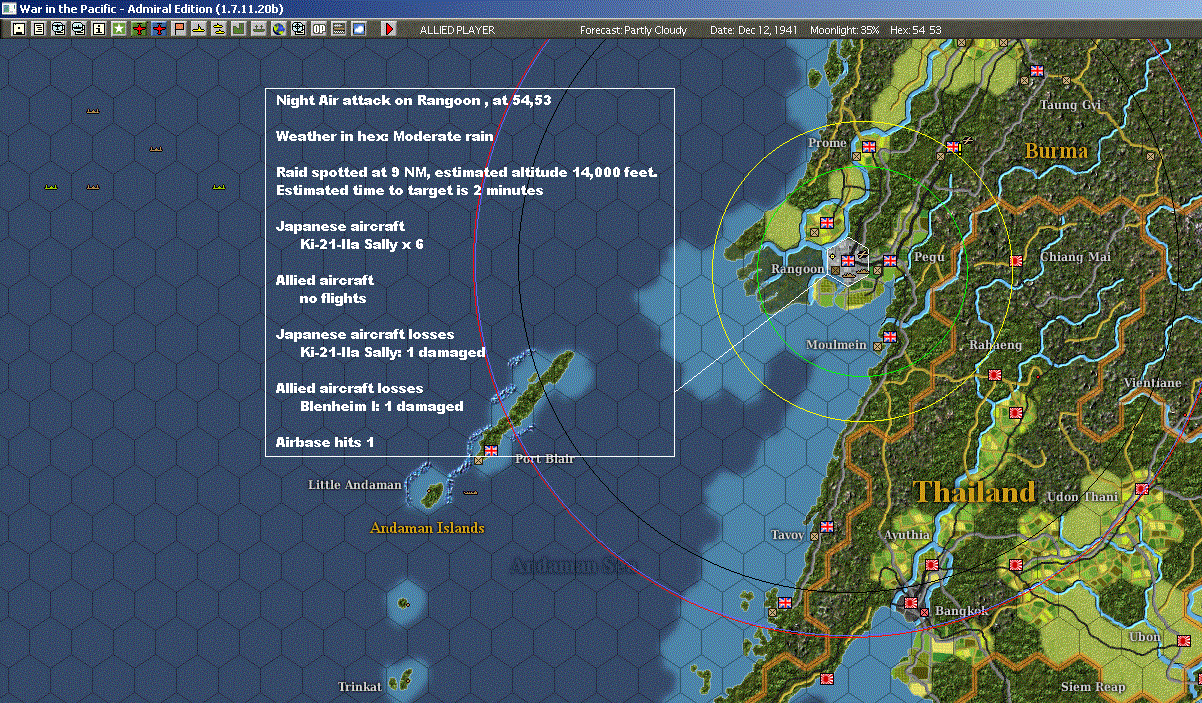
Task: Click the Little Andaman island label
Action: 355,485
